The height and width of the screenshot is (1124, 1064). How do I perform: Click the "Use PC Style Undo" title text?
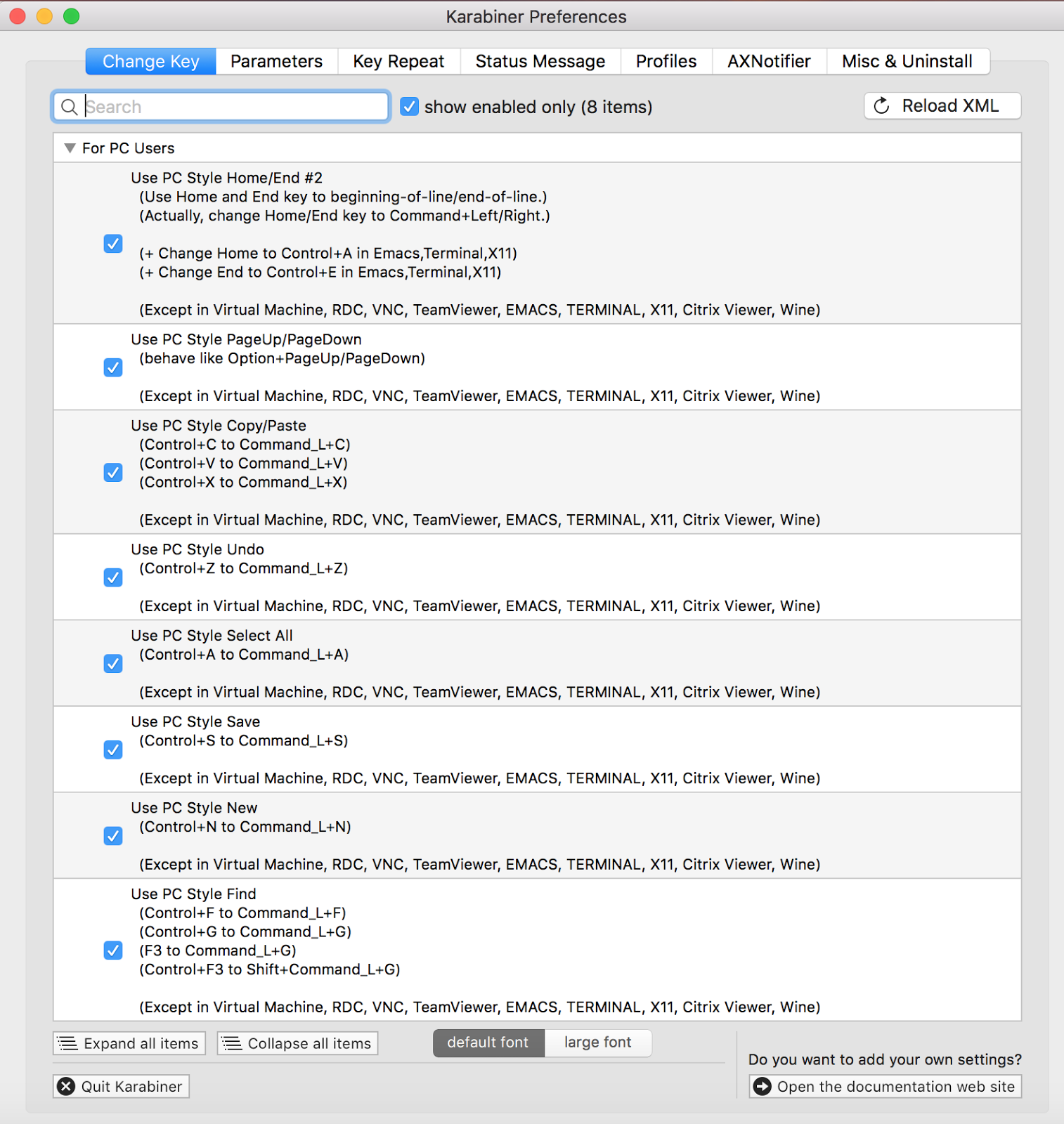[197, 550]
